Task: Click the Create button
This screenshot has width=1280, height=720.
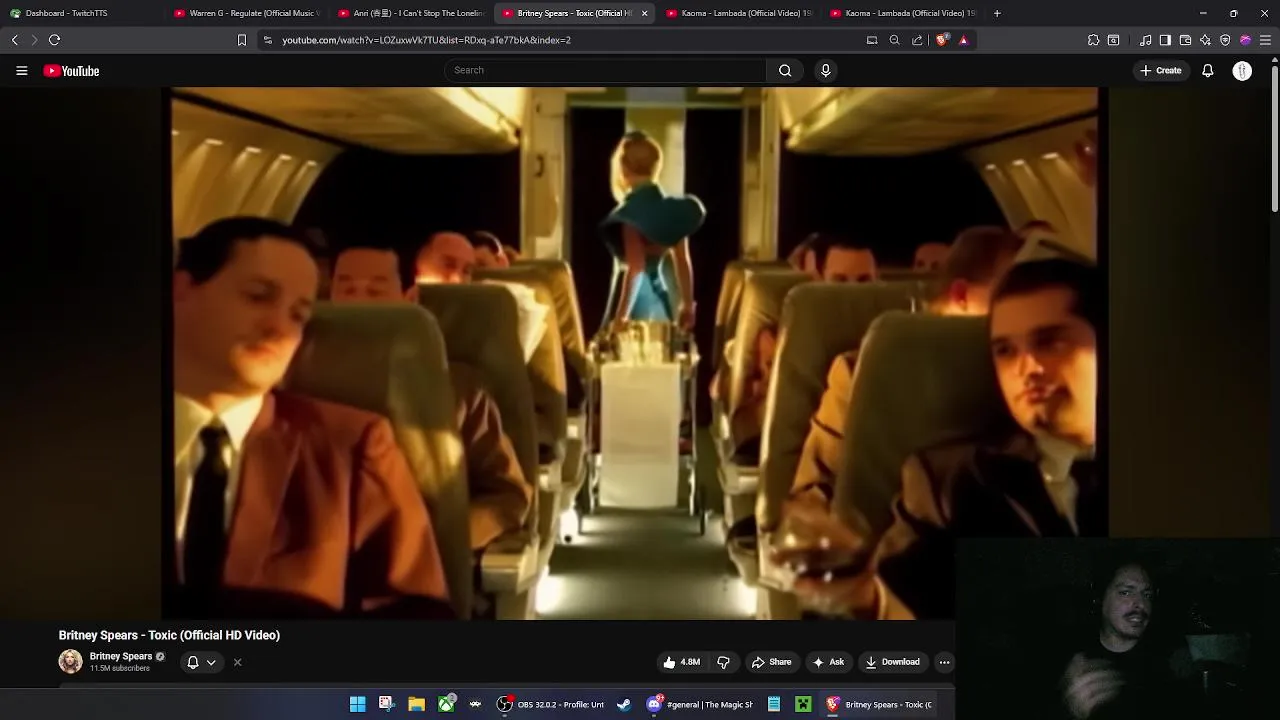Action: tap(1160, 71)
